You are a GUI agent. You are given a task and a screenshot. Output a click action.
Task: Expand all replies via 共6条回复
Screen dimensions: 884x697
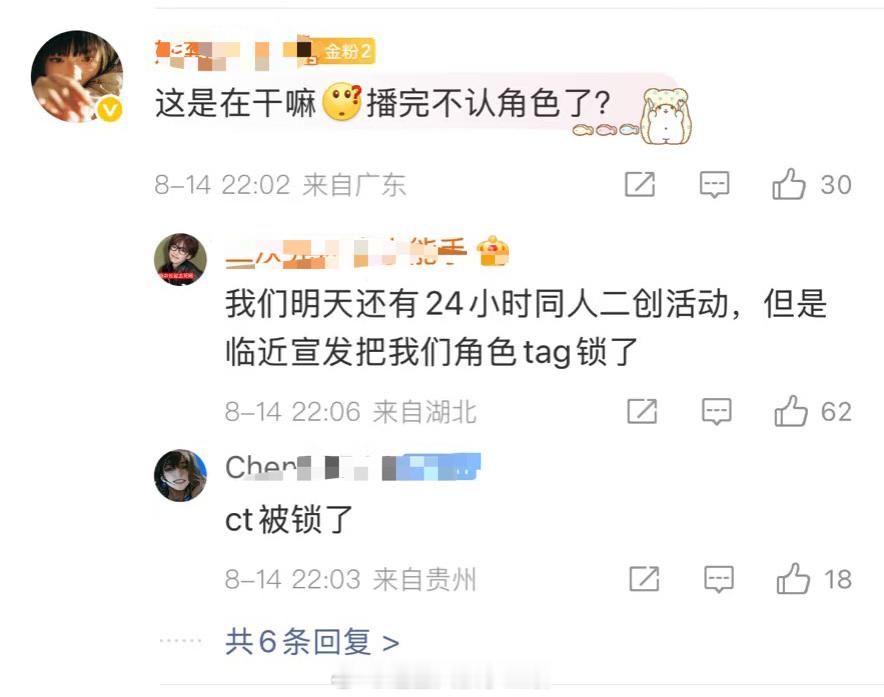tap(312, 642)
